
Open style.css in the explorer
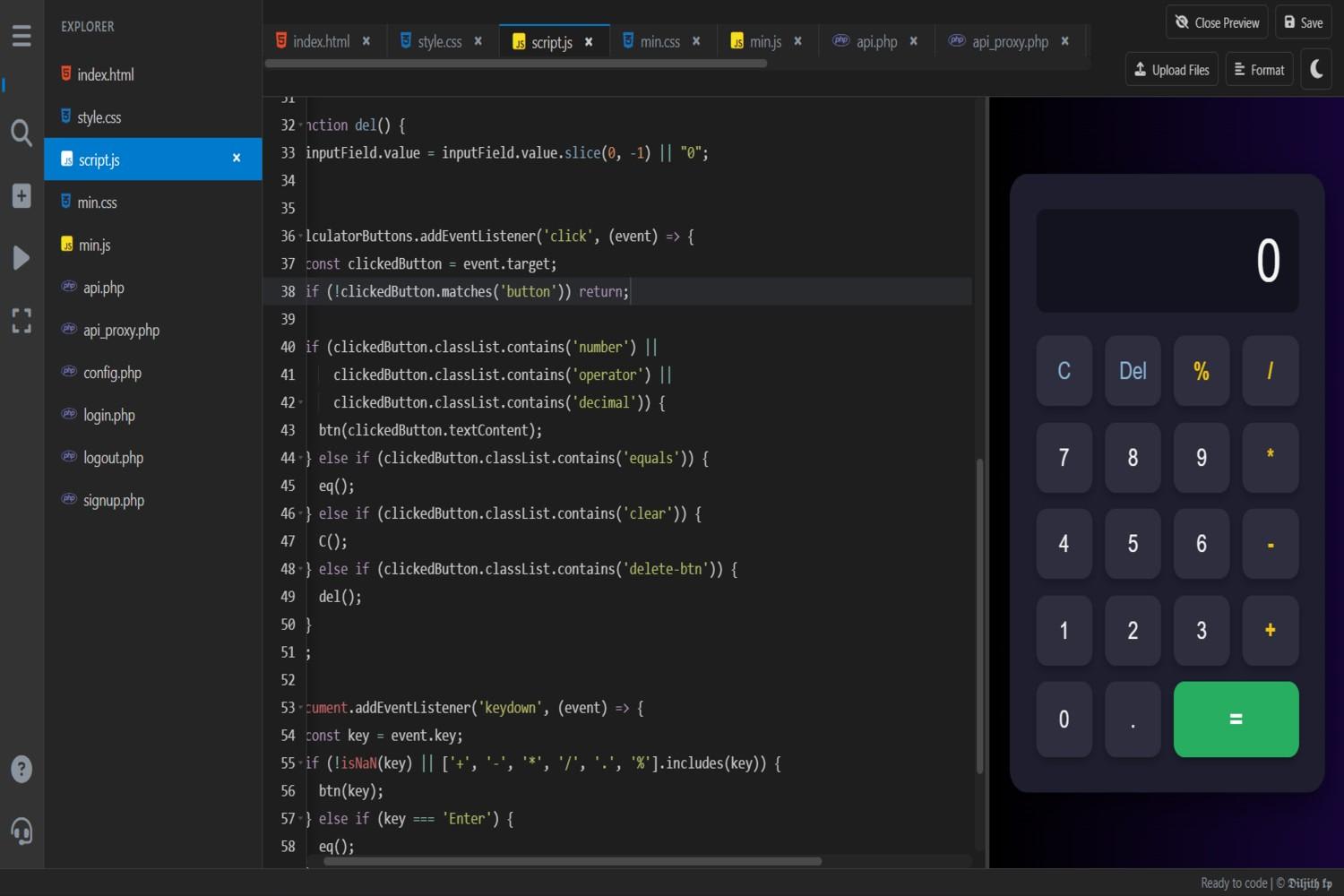point(153,117)
